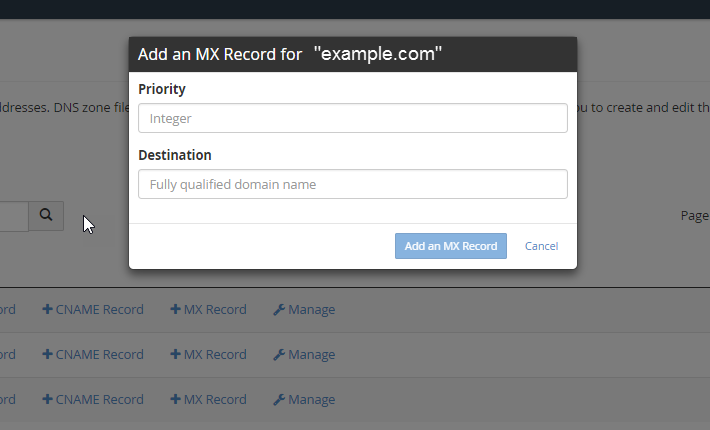The image size is (710, 430).
Task: Open Manage wrench in third visible row
Action: [x=304, y=400]
